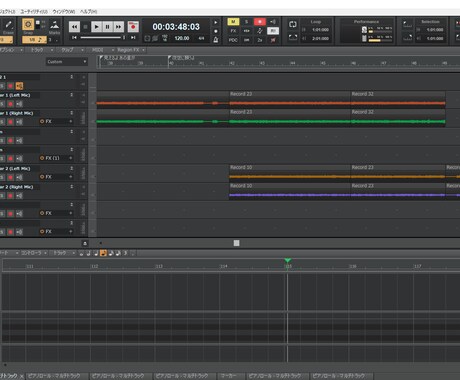Click the red X reset button
The height and width of the screenshot is (380, 460).
tap(273, 40)
